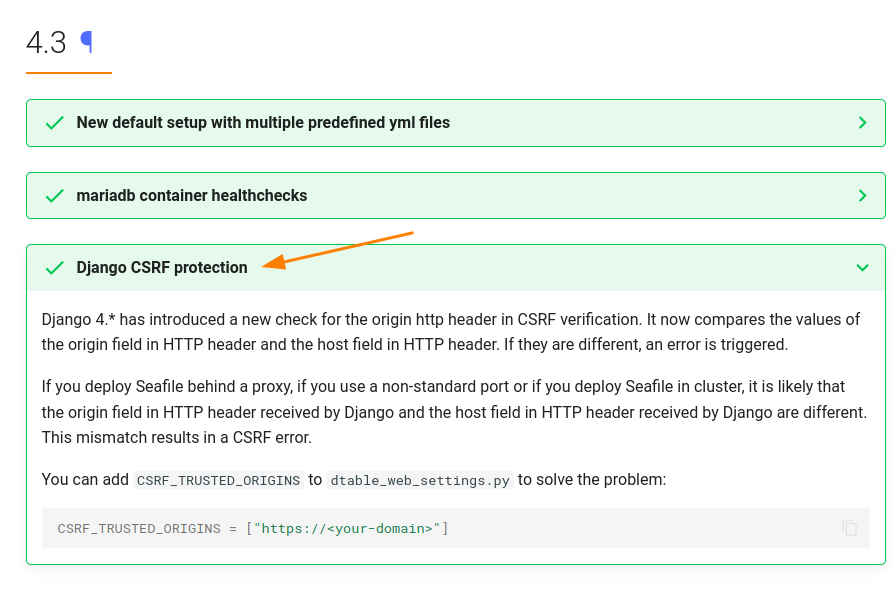Toggle the "mariadb container healthchecks" title bar
Viewport: 895px width, 600px height.
pyautogui.click(x=192, y=196)
